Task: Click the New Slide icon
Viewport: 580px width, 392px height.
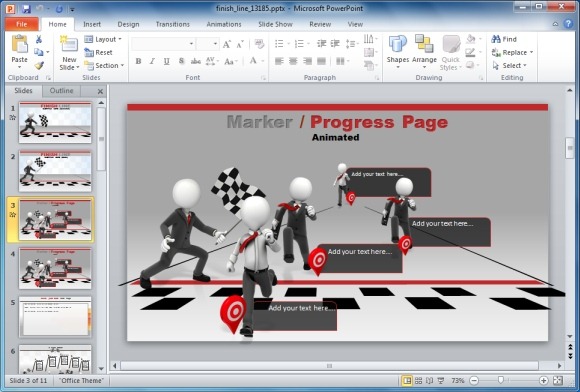Action: [x=69, y=44]
